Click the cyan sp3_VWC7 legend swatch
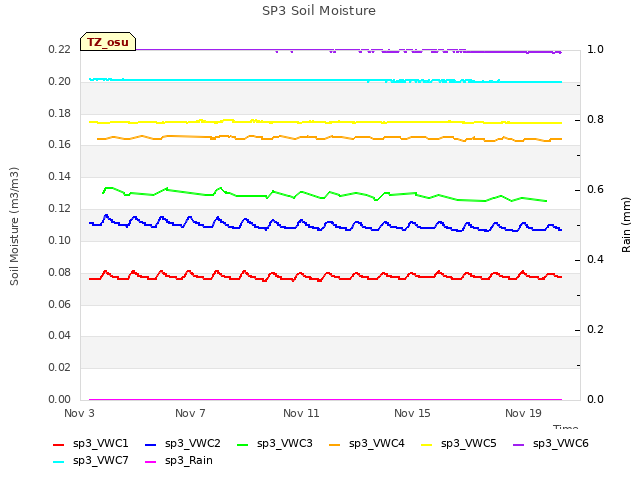The image size is (640, 480). [59, 462]
